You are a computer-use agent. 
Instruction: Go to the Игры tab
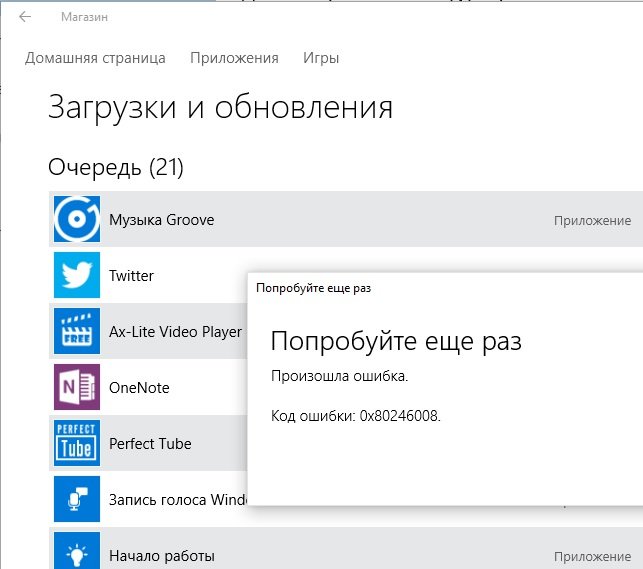pyautogui.click(x=321, y=58)
